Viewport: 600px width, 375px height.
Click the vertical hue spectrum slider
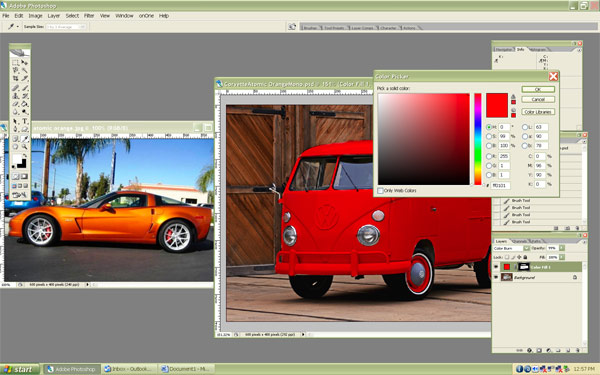point(478,139)
